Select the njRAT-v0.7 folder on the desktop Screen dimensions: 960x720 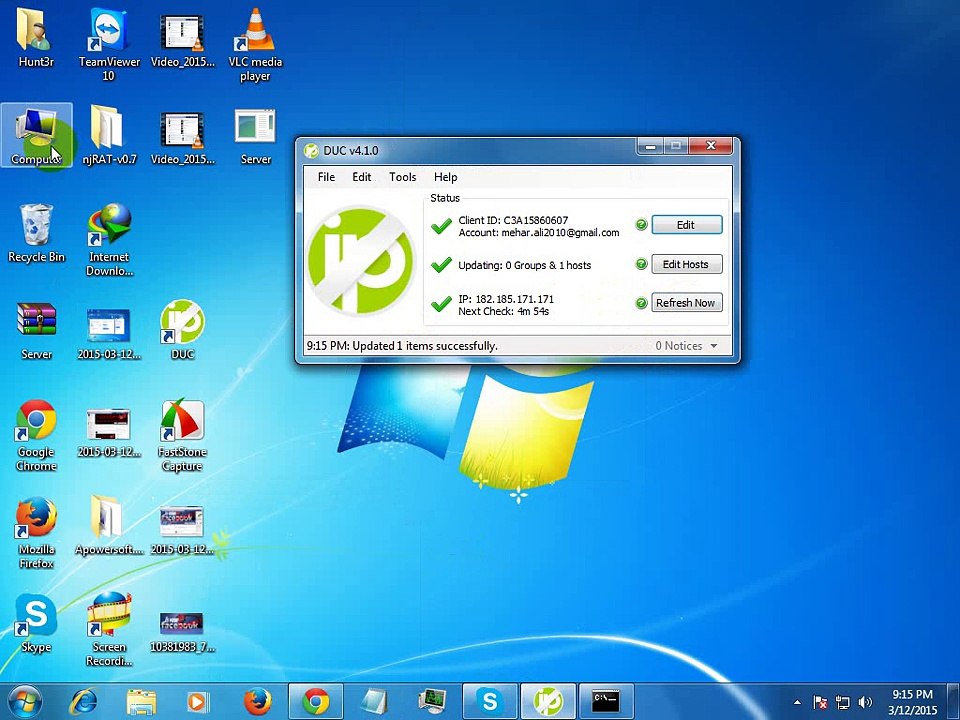[x=109, y=135]
